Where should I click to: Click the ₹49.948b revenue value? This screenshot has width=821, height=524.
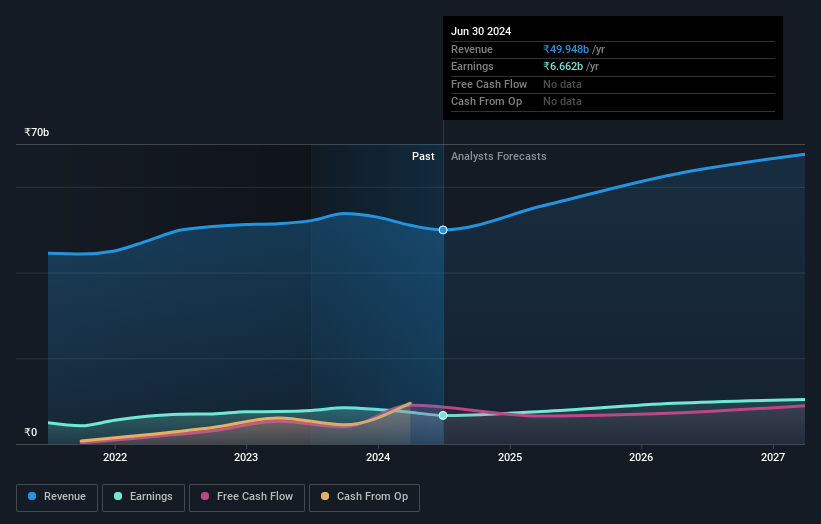pyautogui.click(x=566, y=49)
